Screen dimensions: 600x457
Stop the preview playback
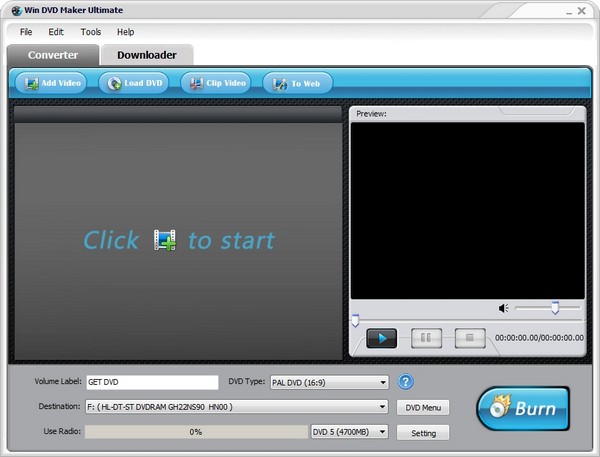pos(470,338)
